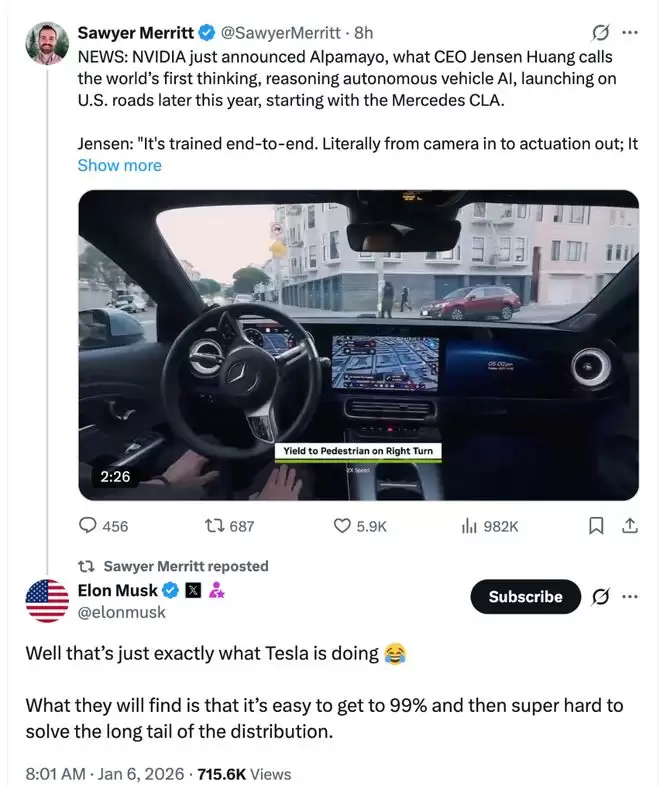Click Grok icon beside Subscribe button

tap(601, 597)
